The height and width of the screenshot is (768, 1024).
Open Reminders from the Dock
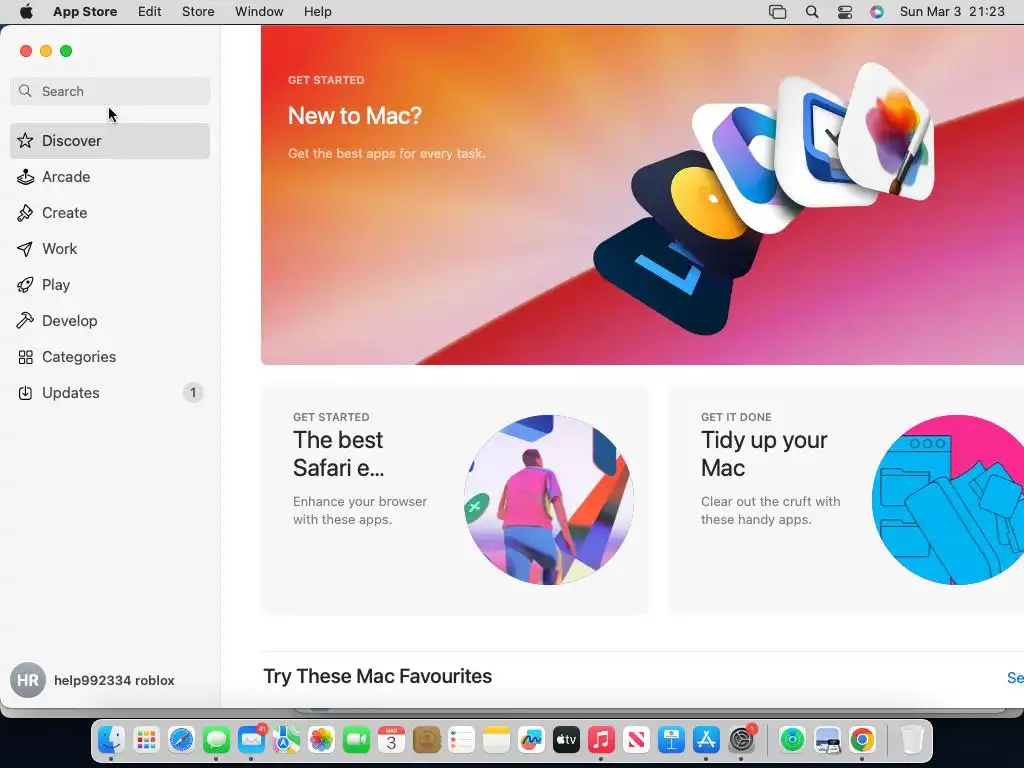(461, 740)
